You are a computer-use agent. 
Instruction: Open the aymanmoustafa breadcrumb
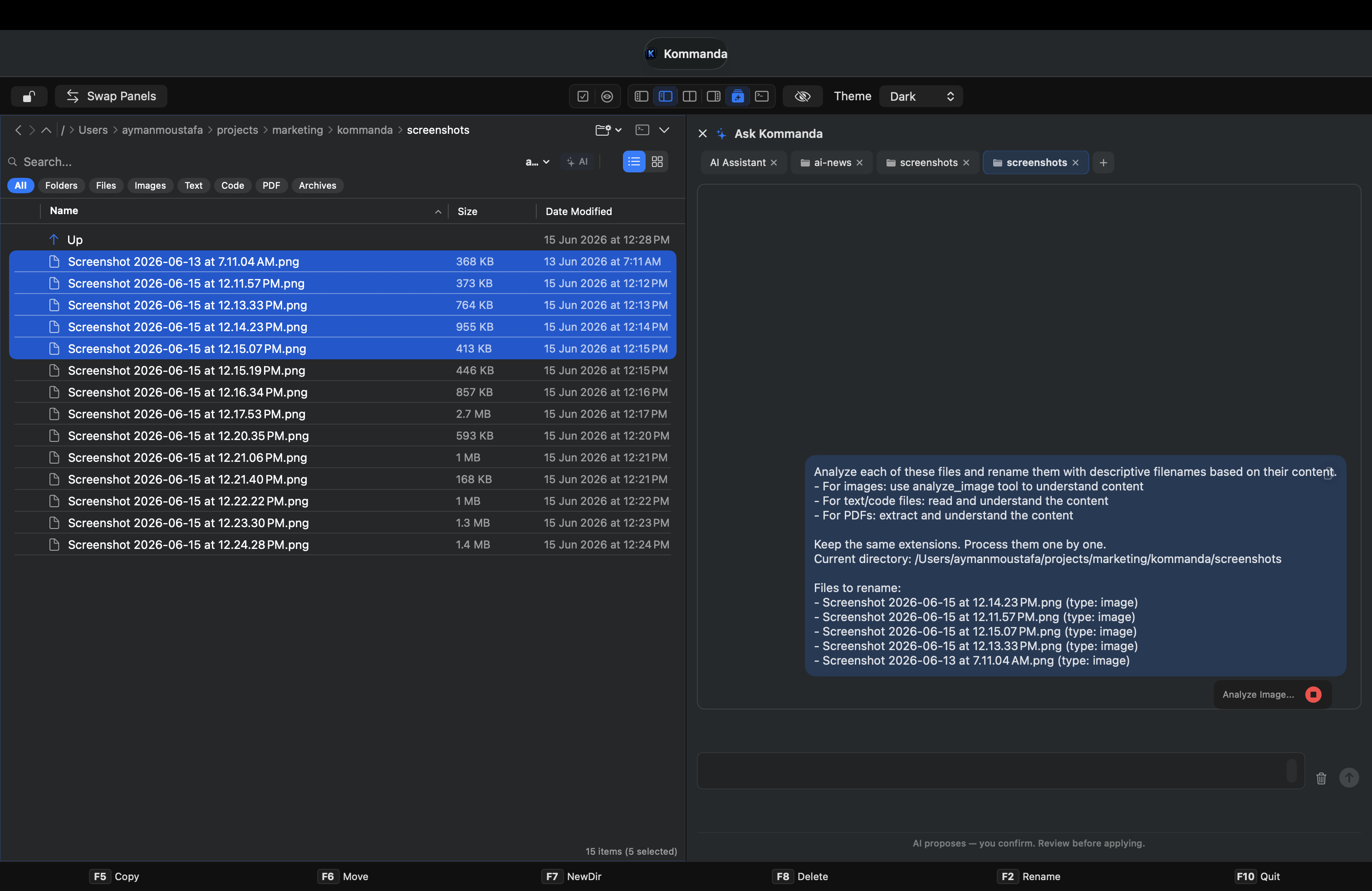coord(162,130)
